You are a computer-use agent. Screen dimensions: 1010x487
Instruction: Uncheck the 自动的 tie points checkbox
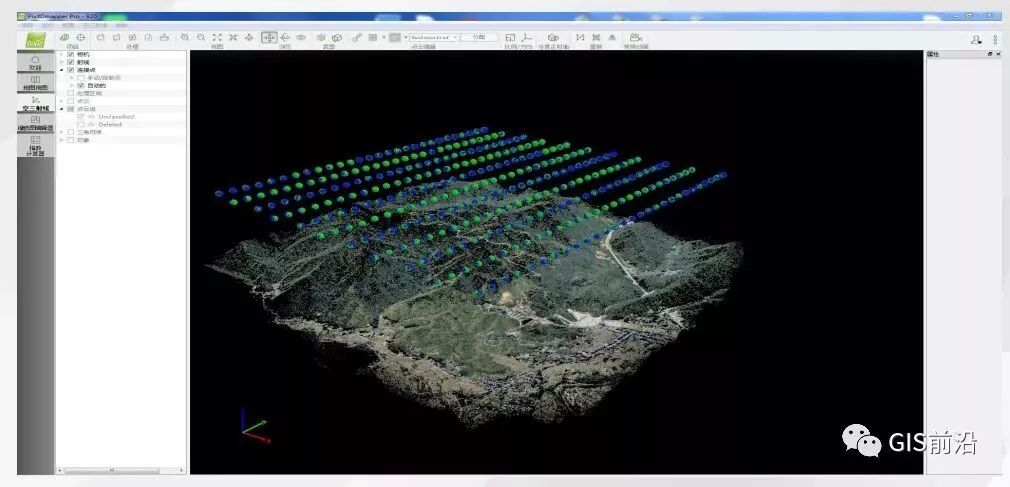coord(81,86)
